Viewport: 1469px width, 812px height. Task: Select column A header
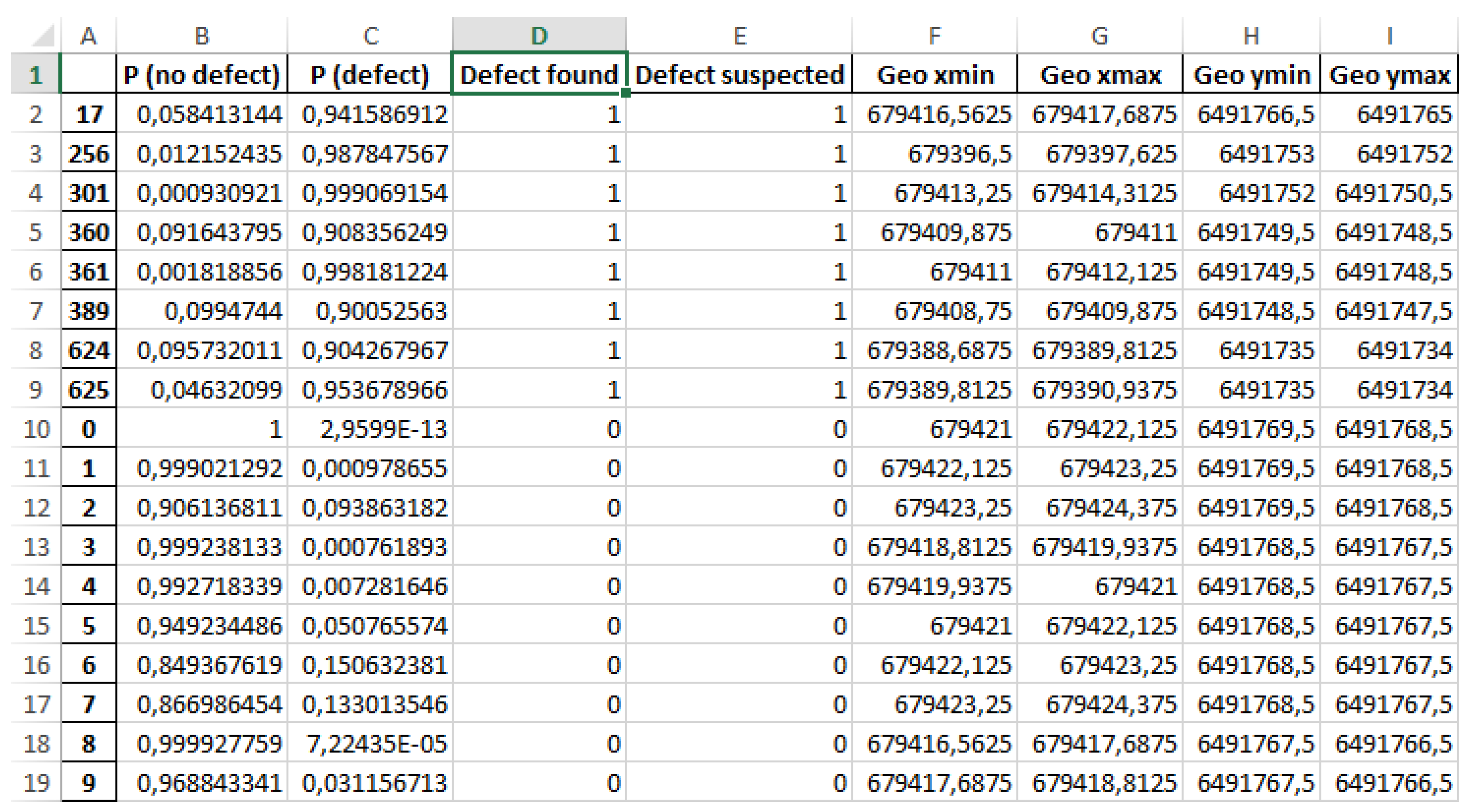point(88,36)
